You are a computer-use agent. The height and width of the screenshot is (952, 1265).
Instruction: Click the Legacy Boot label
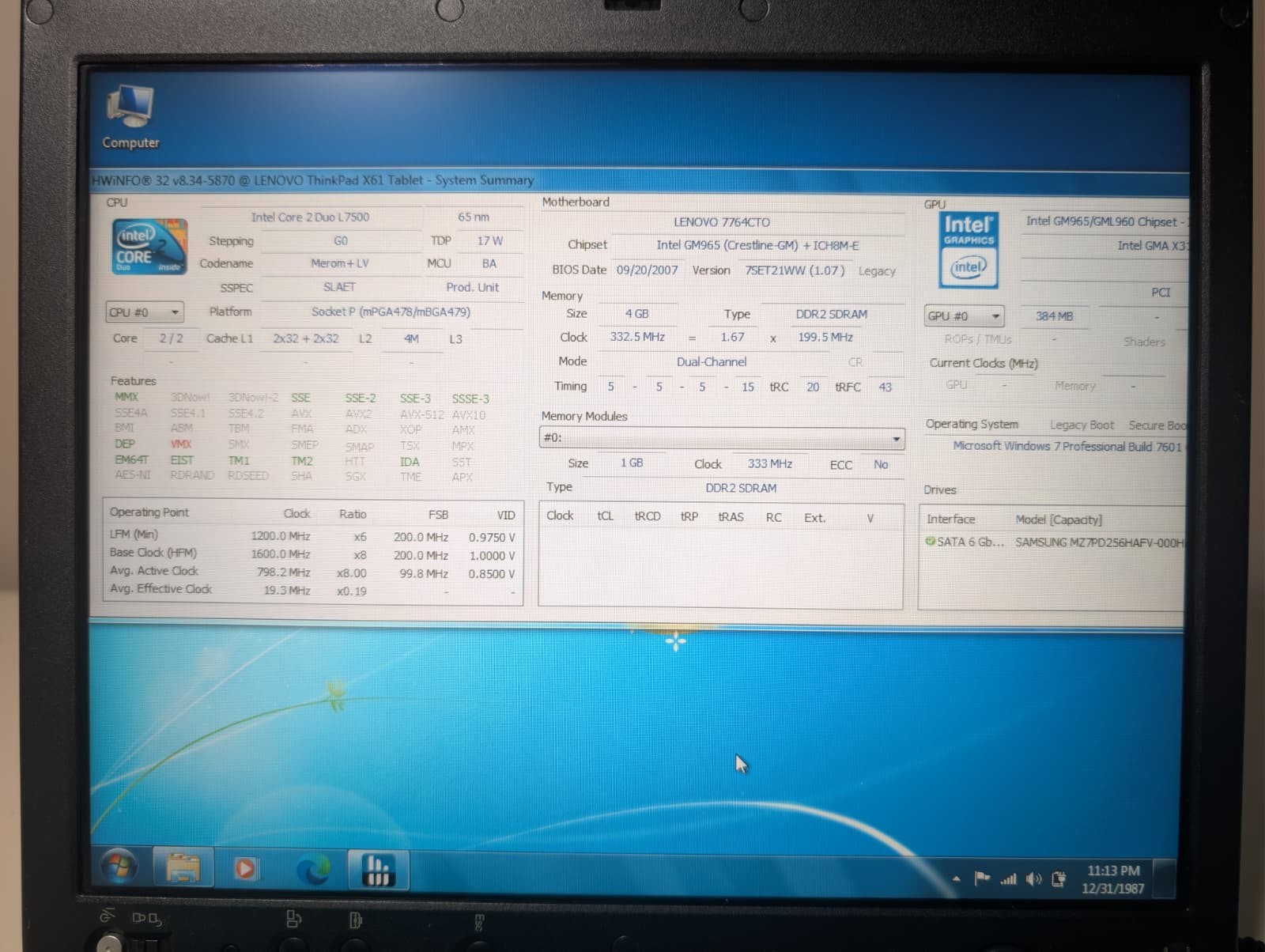[x=1082, y=425]
